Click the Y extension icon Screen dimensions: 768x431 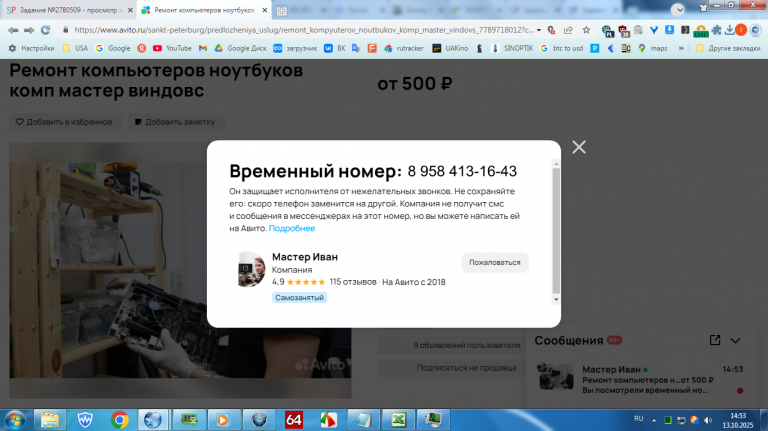(654, 30)
